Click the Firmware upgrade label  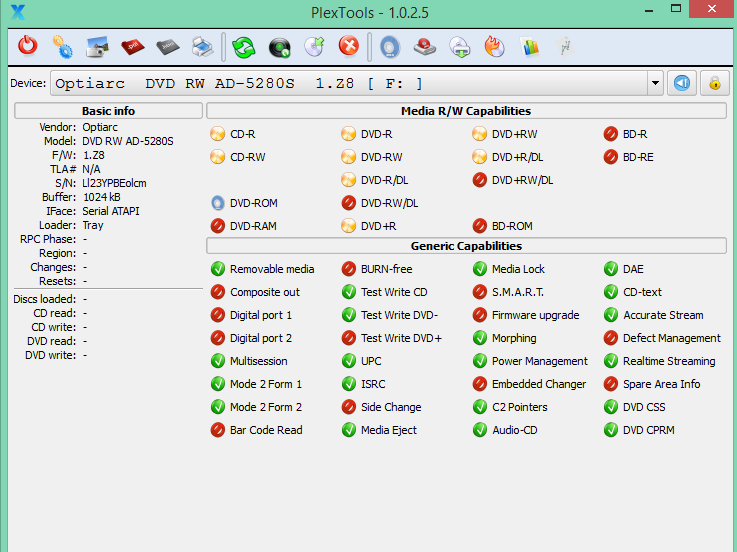[x=535, y=315]
